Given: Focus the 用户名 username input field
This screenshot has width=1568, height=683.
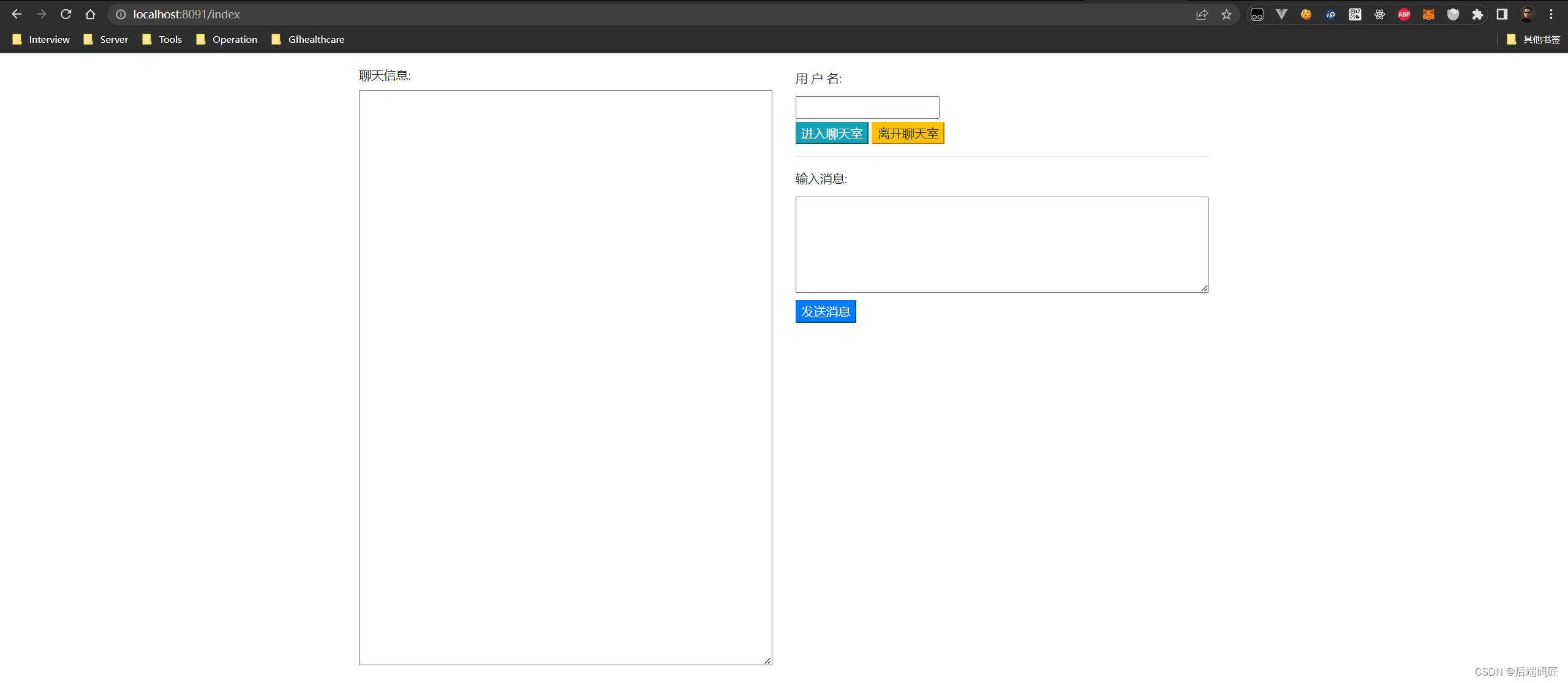Looking at the screenshot, I should tap(867, 107).
